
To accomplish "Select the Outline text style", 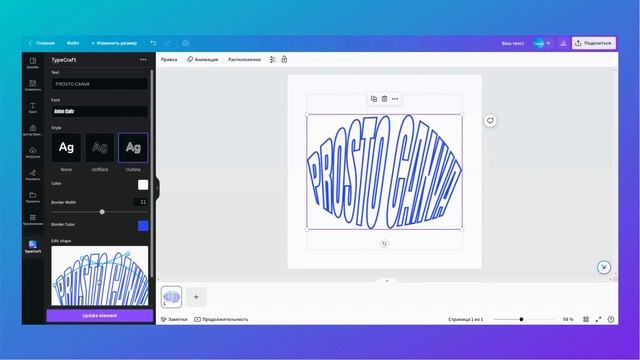I will pos(133,147).
